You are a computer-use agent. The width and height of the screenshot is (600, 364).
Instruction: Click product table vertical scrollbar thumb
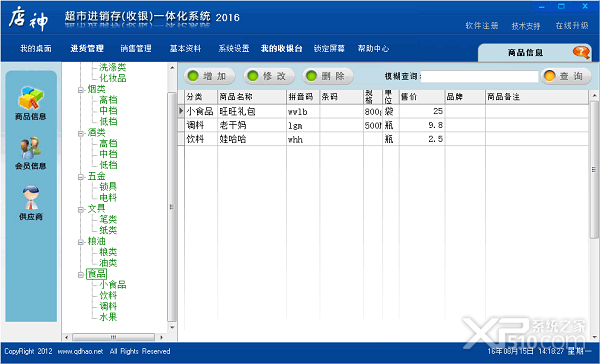tap(594, 170)
